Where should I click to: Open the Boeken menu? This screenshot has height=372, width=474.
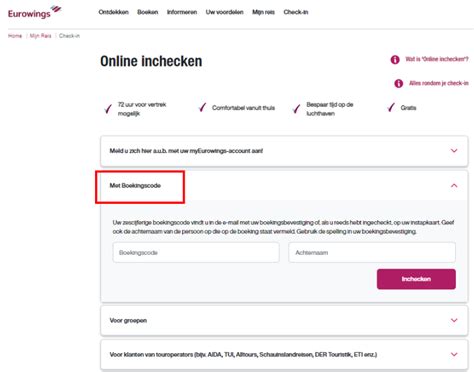tap(147, 12)
